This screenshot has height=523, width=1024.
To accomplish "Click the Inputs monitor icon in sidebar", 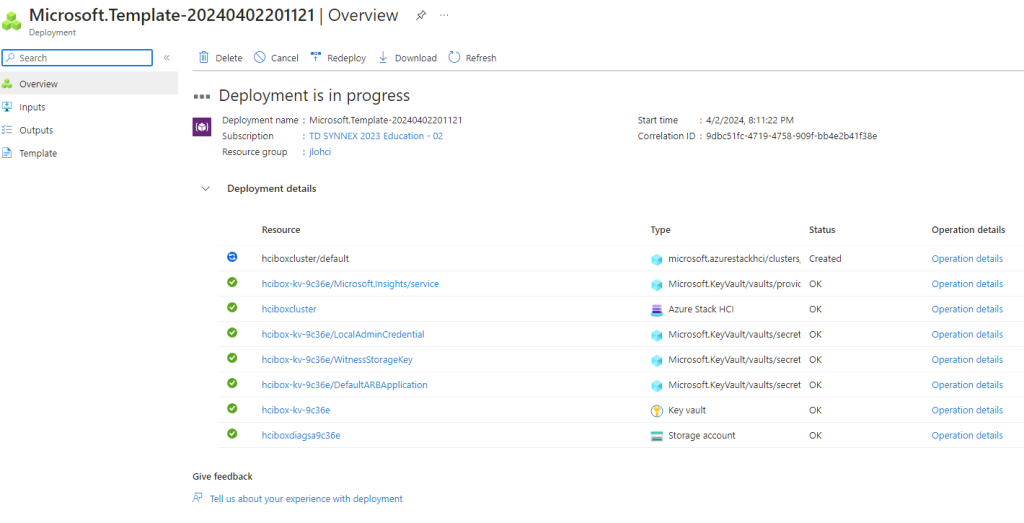I will tap(7, 106).
